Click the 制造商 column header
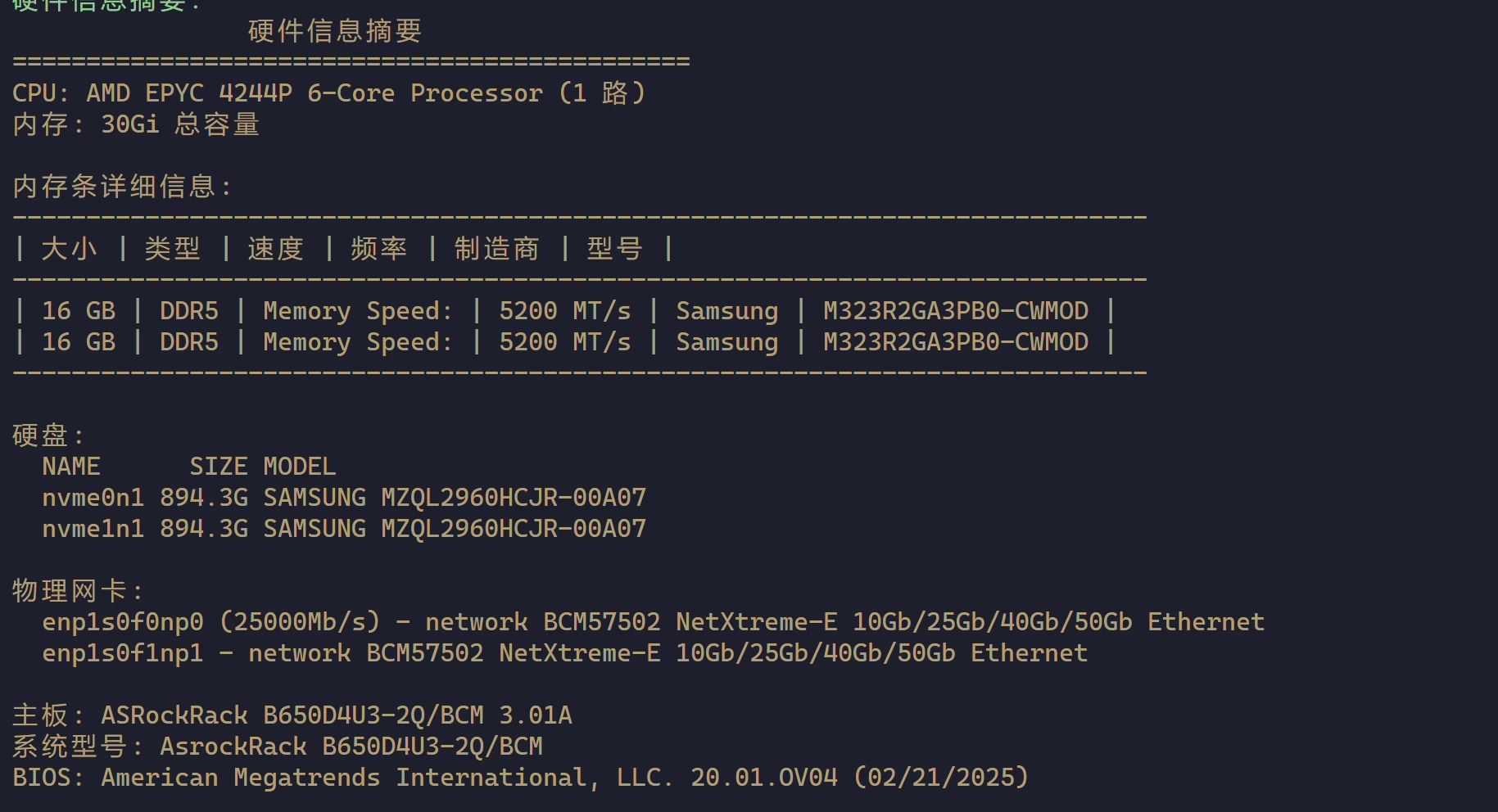This screenshot has height=812, width=1498. [x=497, y=249]
